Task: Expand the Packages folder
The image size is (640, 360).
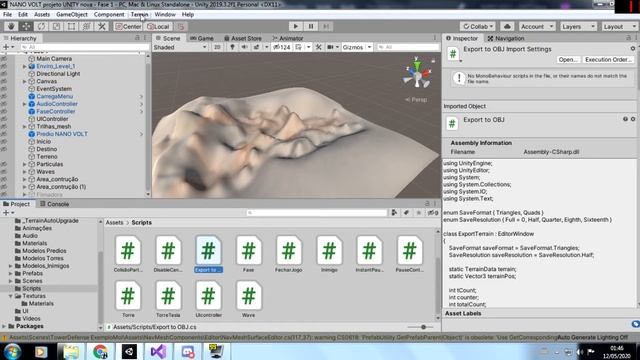Action: coord(4,326)
